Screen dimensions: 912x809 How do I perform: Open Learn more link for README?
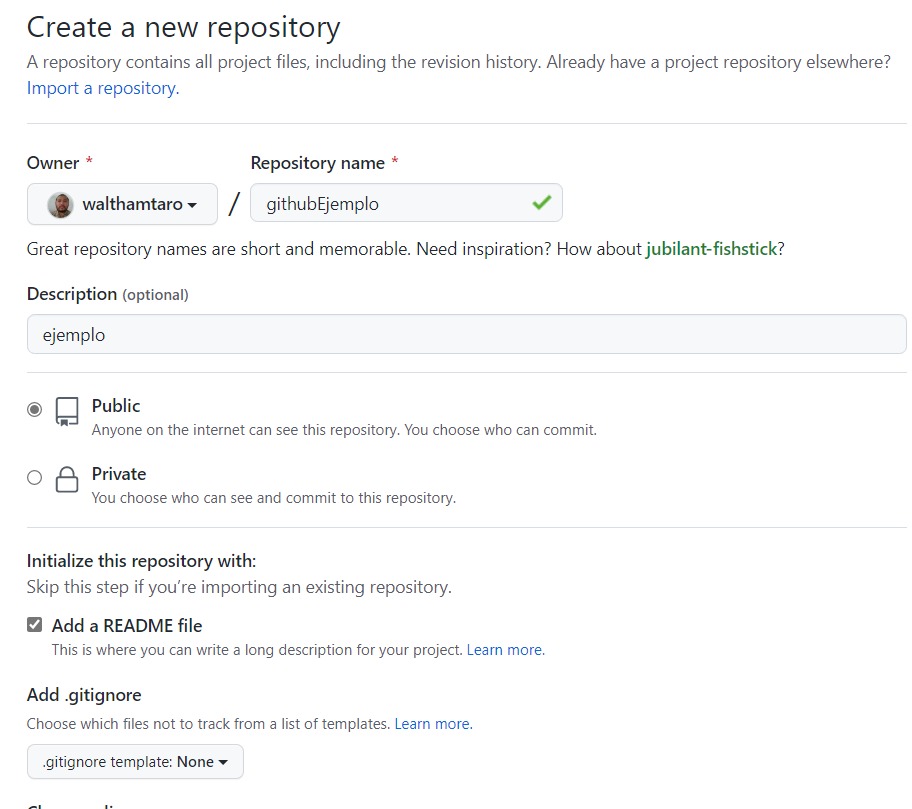(505, 650)
